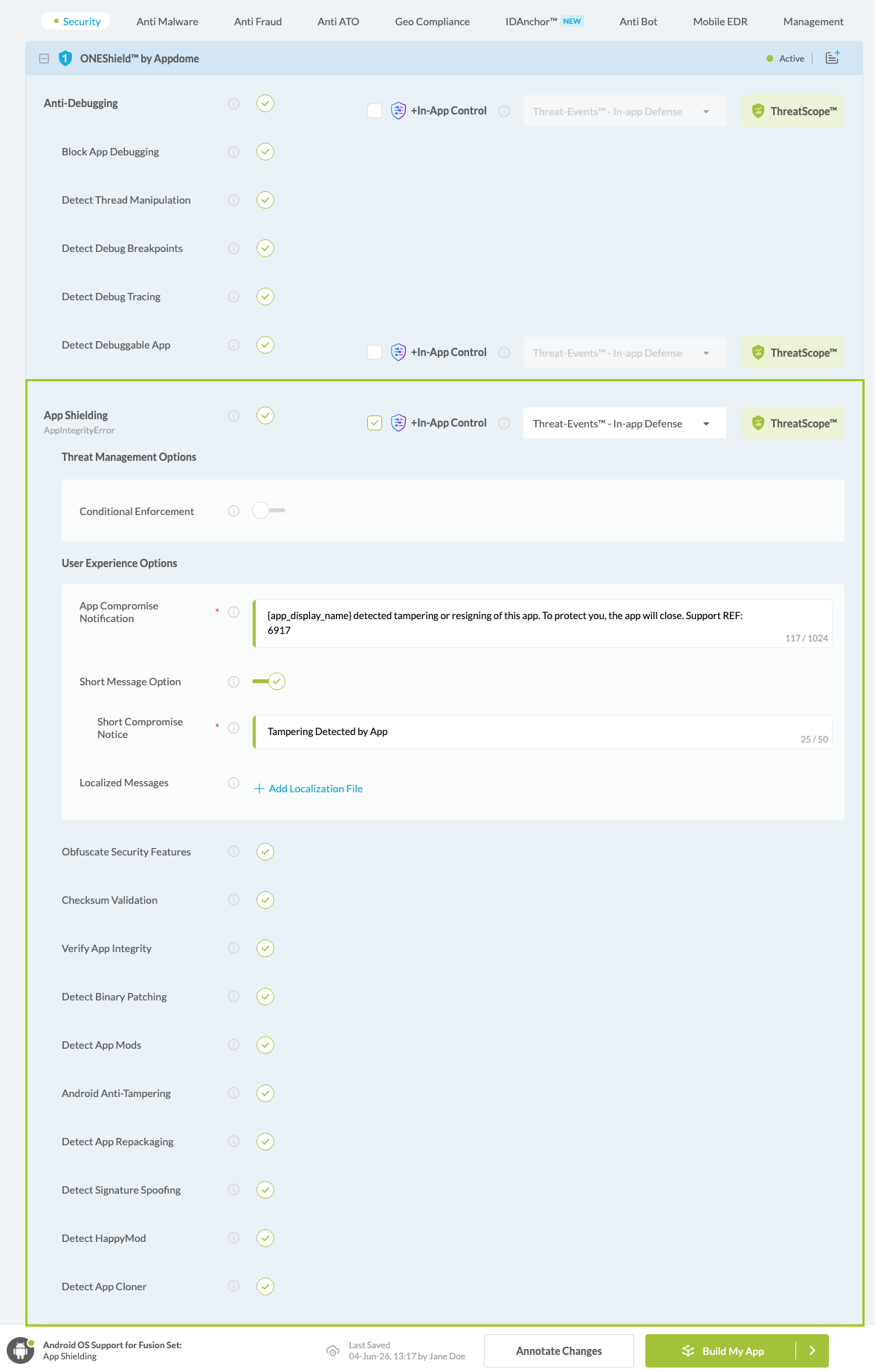This screenshot has height=1372, width=875.
Task: Switch to the Anti ATO tab
Action: 338,22
